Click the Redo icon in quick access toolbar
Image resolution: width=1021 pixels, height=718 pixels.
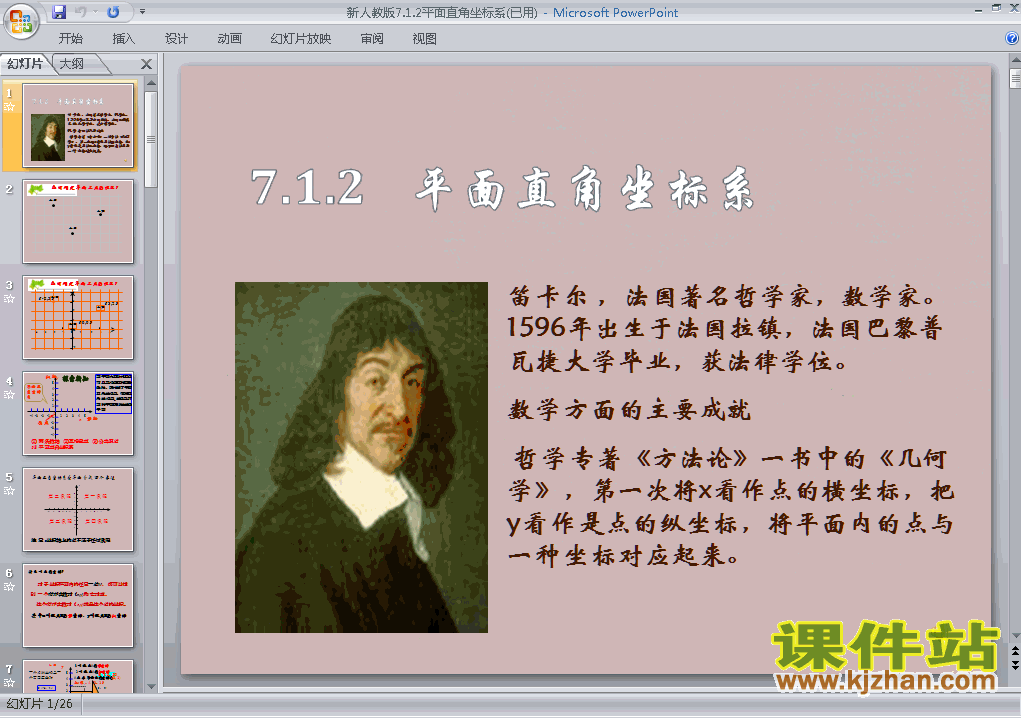[113, 12]
